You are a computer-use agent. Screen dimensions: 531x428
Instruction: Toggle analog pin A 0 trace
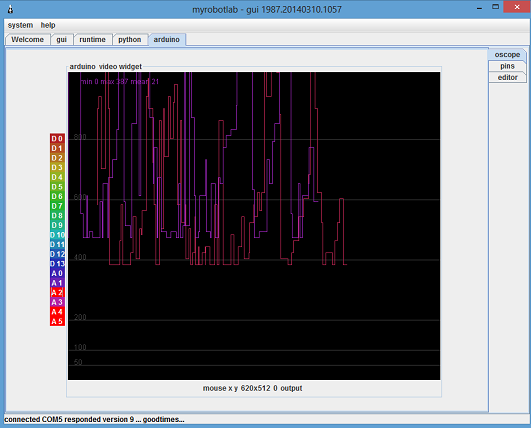pos(57,273)
